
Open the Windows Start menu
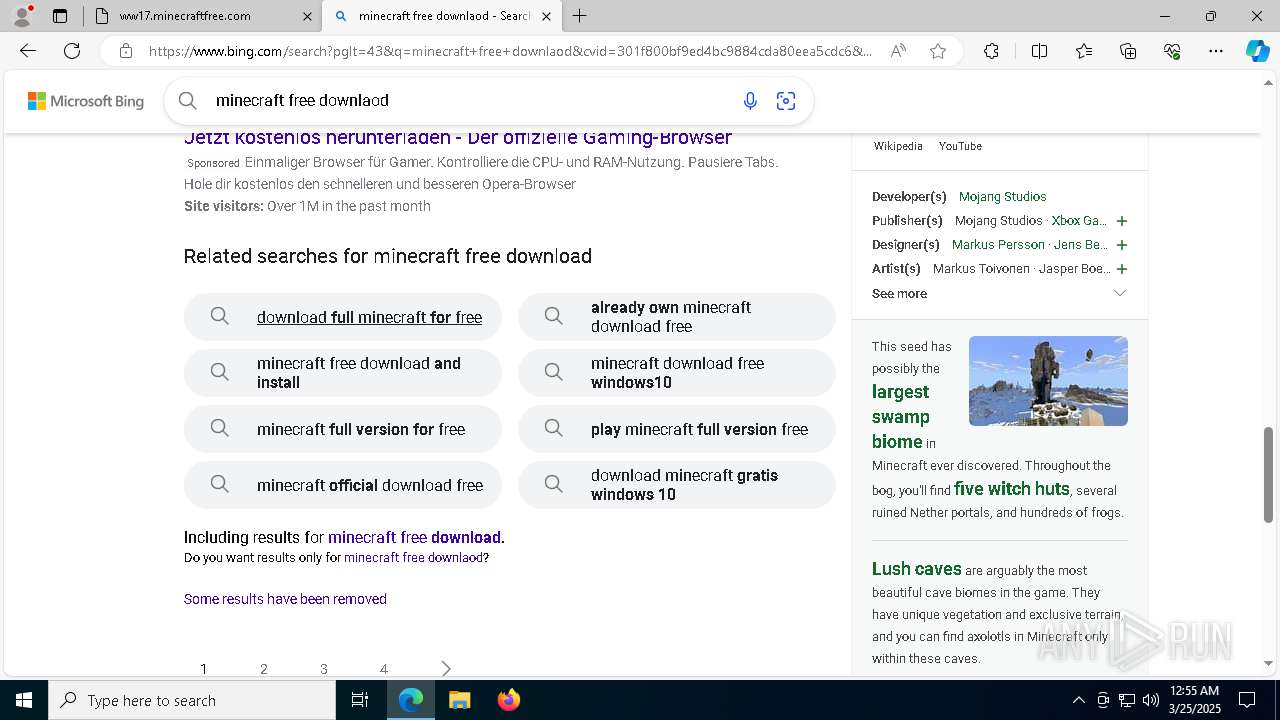(24, 700)
